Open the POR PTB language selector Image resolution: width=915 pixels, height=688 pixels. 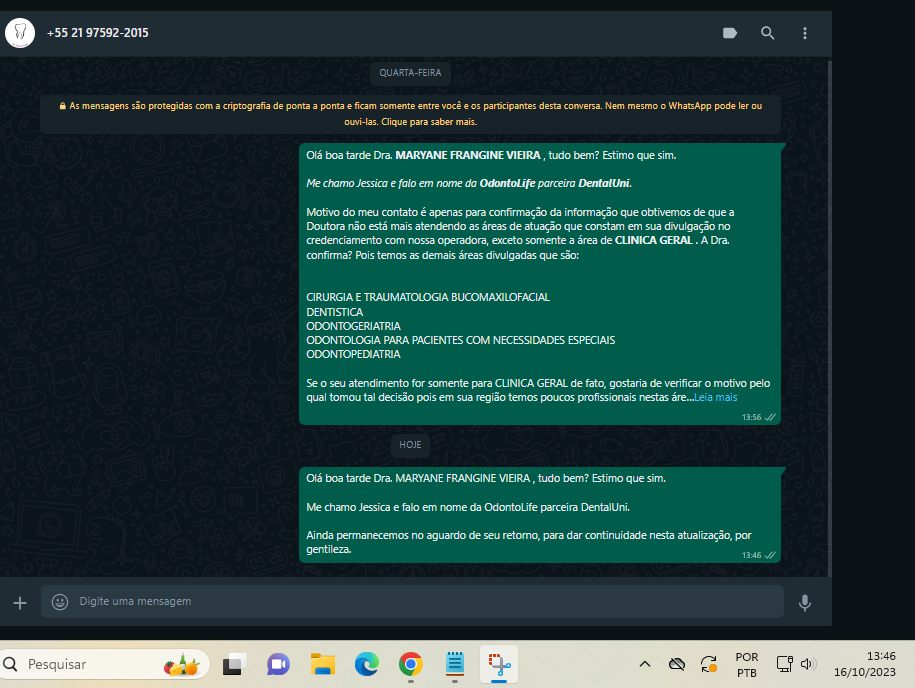[746, 665]
